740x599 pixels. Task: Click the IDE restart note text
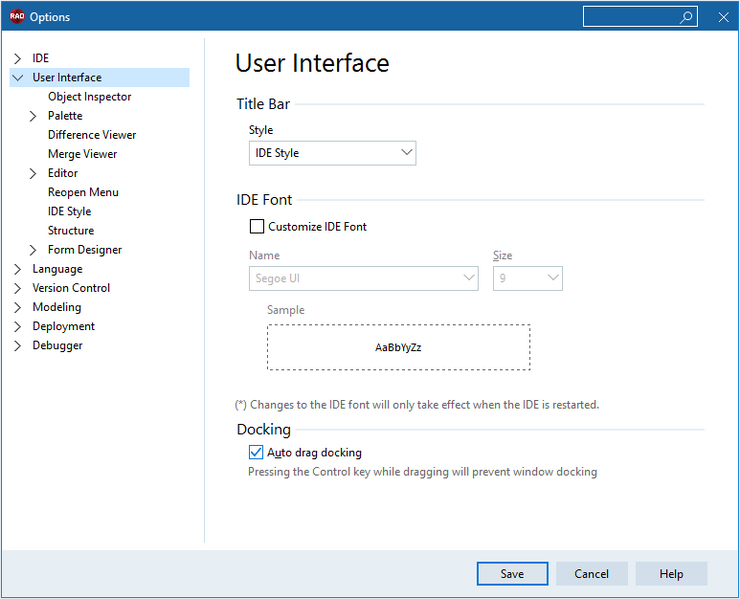[417, 405]
